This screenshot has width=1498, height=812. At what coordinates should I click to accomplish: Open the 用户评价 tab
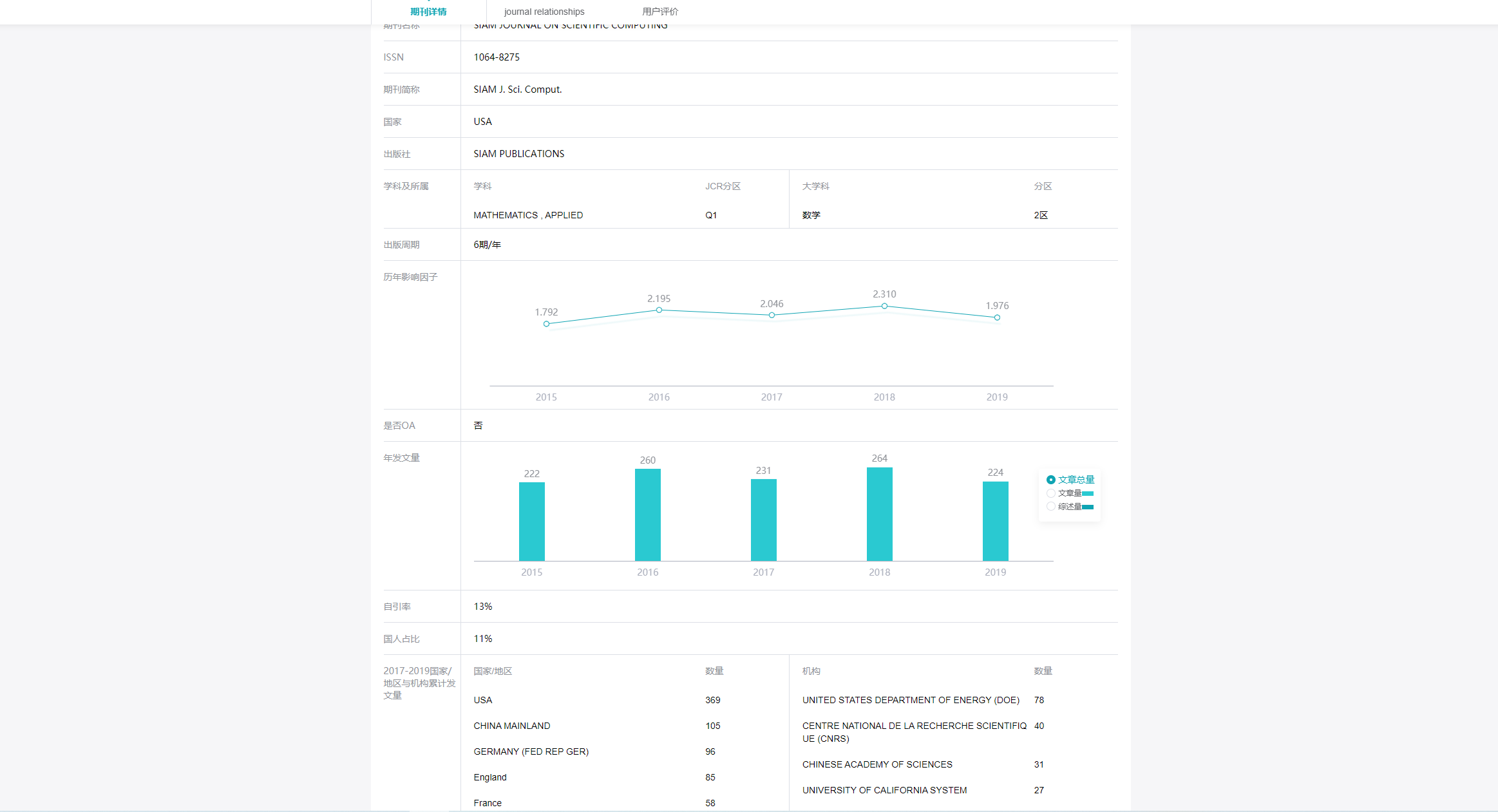coord(660,12)
